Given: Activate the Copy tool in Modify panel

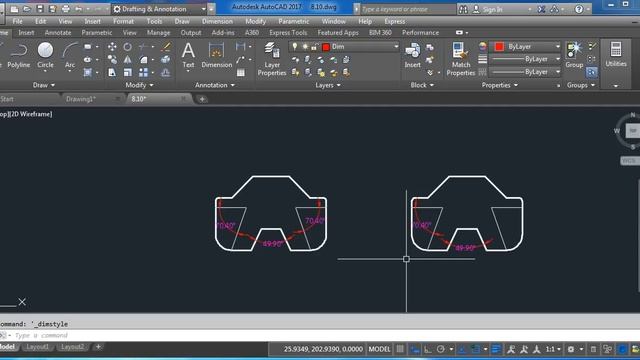Looking at the screenshot, I should point(112,60).
